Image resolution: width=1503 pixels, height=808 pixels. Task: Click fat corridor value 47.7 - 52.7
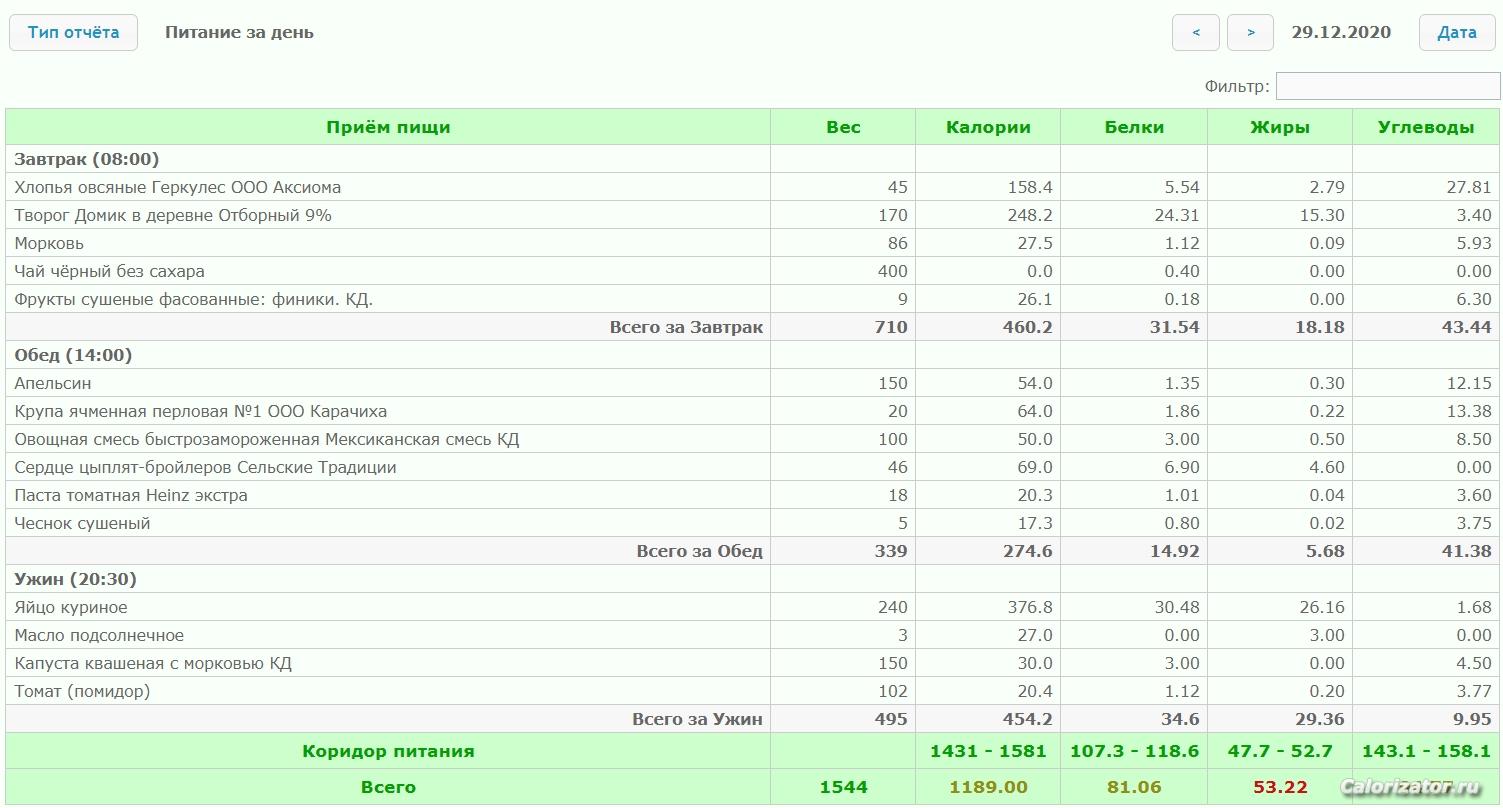(x=1280, y=751)
